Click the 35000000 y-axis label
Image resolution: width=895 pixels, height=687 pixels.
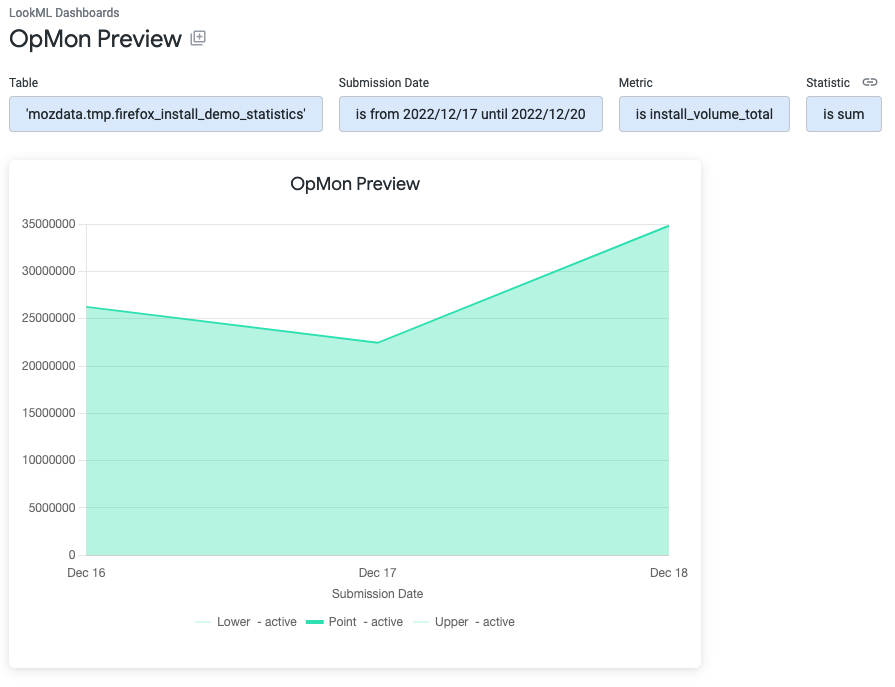(x=49, y=224)
